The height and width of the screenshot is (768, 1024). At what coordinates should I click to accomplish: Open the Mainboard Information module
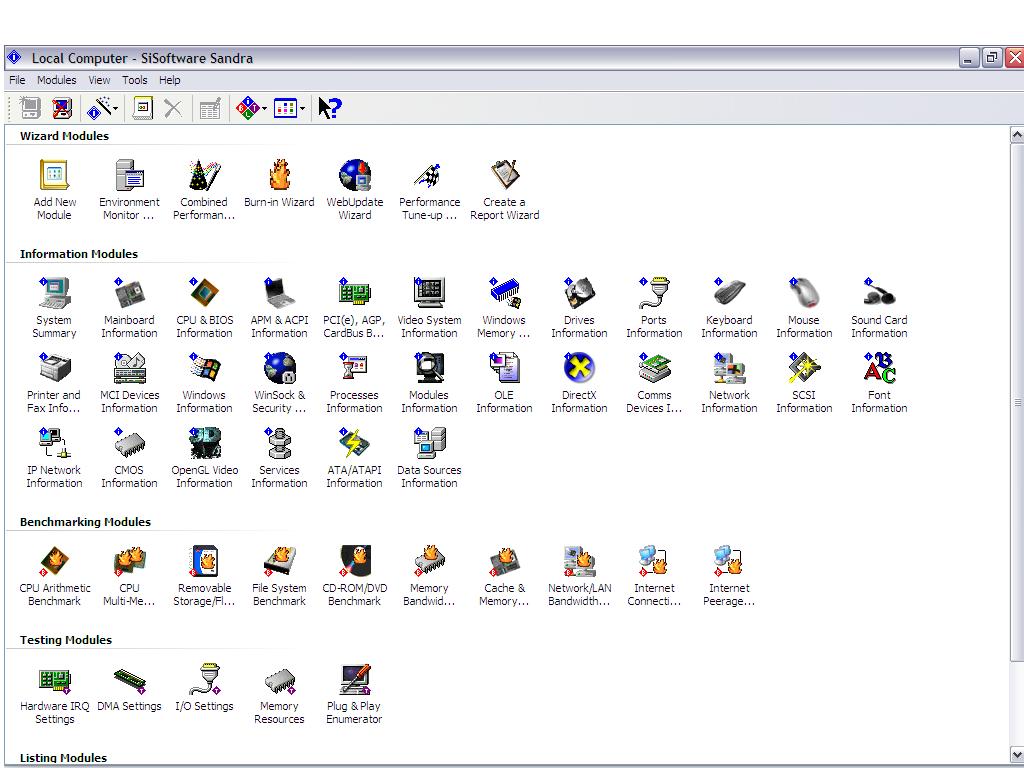(x=129, y=308)
